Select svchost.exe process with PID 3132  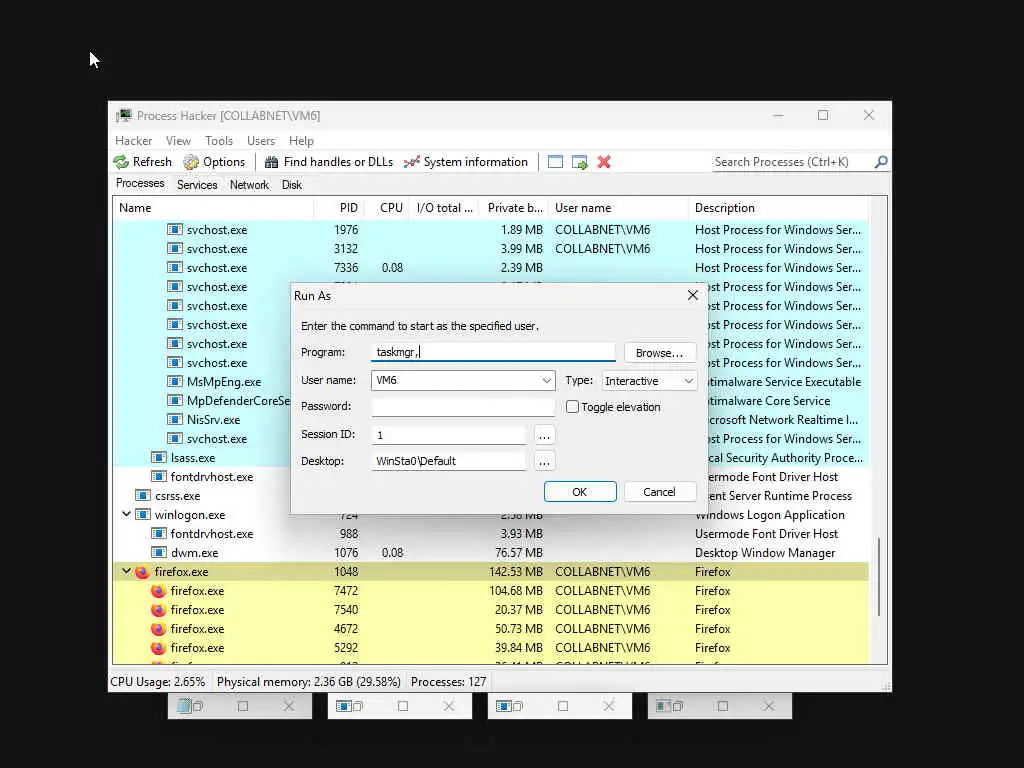pyautogui.click(x=490, y=249)
